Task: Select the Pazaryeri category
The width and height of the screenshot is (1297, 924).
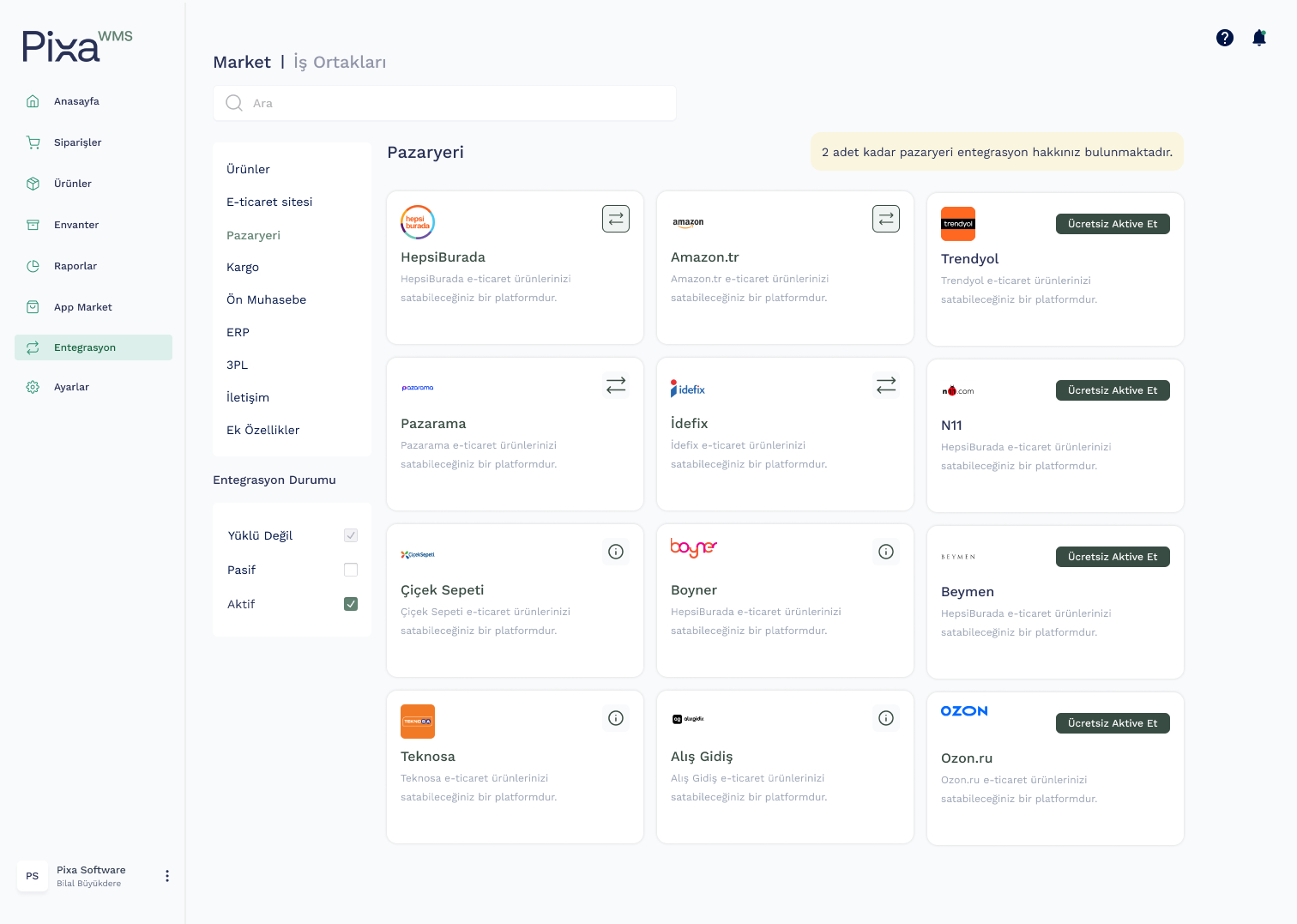Action: click(253, 235)
